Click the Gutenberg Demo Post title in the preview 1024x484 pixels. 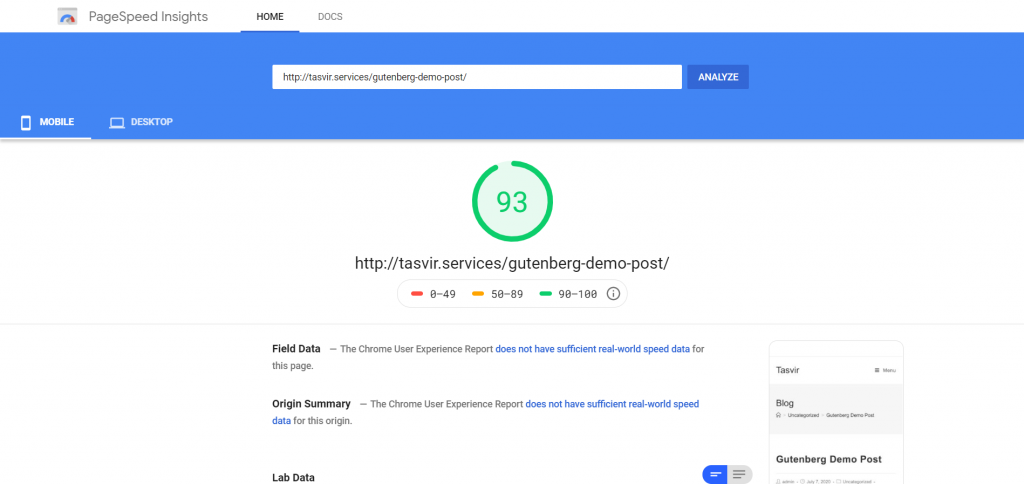(x=829, y=459)
